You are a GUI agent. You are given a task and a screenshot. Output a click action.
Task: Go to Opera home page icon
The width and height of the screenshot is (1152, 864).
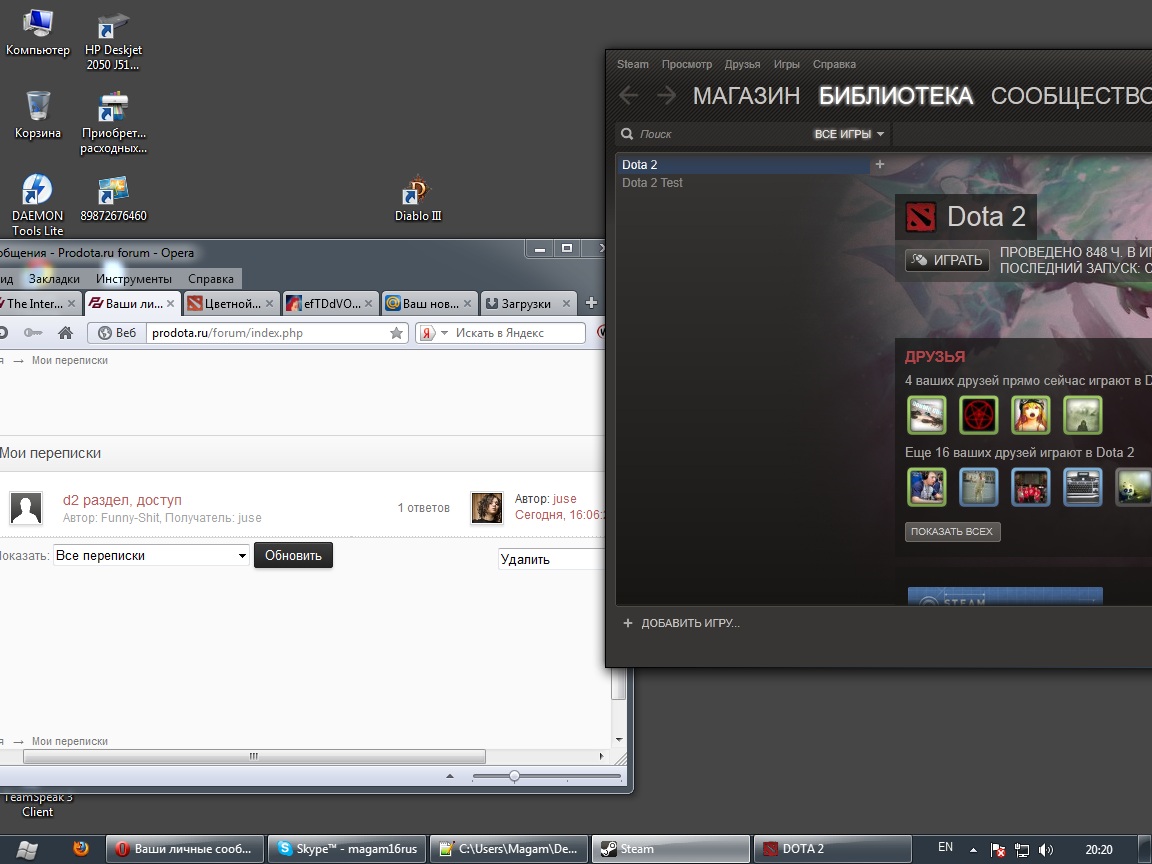pos(65,333)
